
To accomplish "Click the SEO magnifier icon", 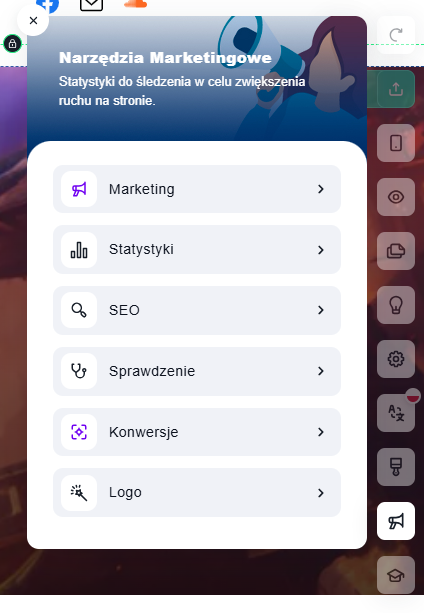I will (x=79, y=310).
